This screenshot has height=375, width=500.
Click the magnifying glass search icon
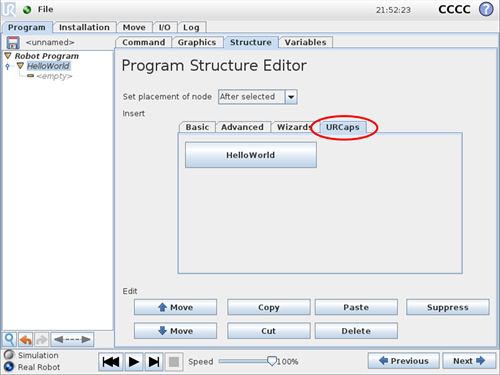click(x=10, y=340)
